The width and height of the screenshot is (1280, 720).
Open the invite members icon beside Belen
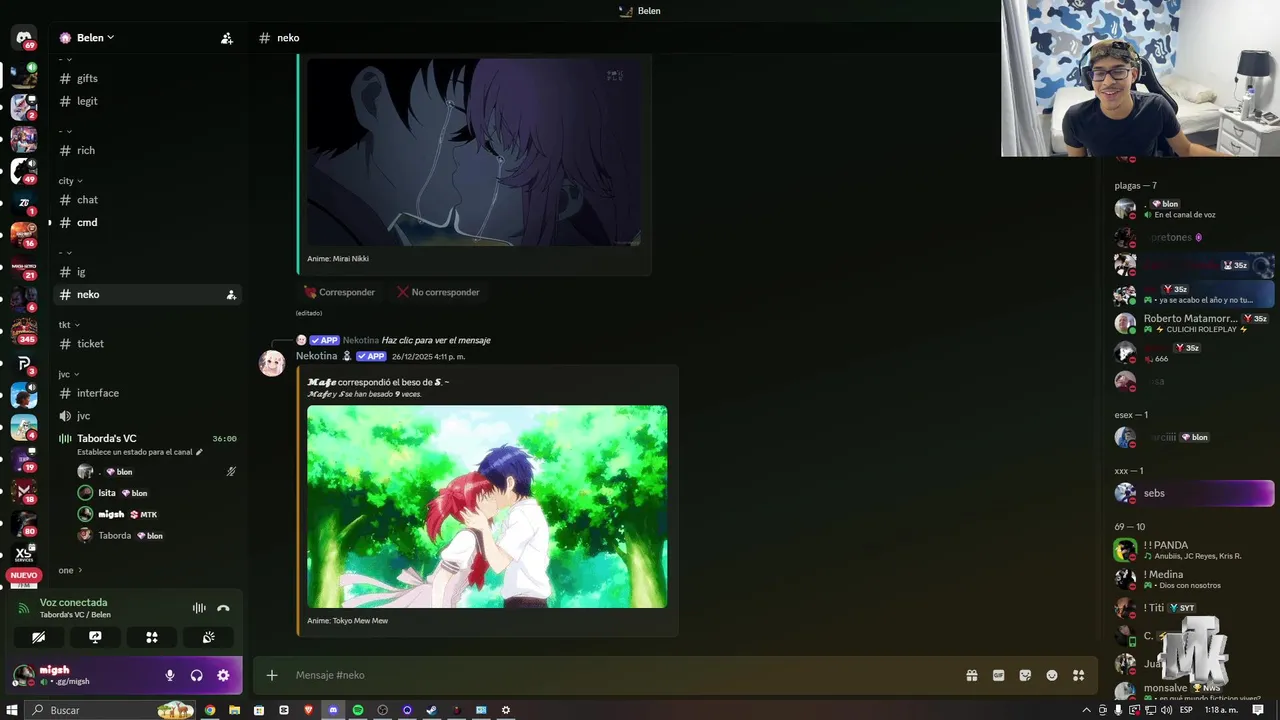tap(227, 38)
